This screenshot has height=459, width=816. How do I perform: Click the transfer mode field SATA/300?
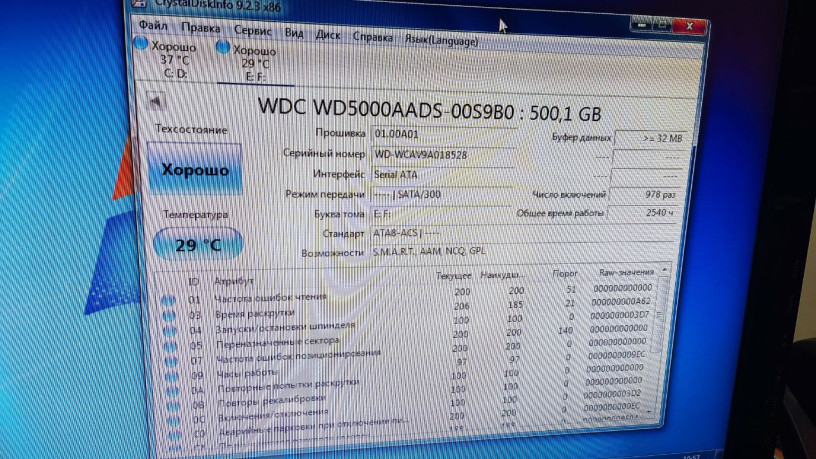[442, 195]
